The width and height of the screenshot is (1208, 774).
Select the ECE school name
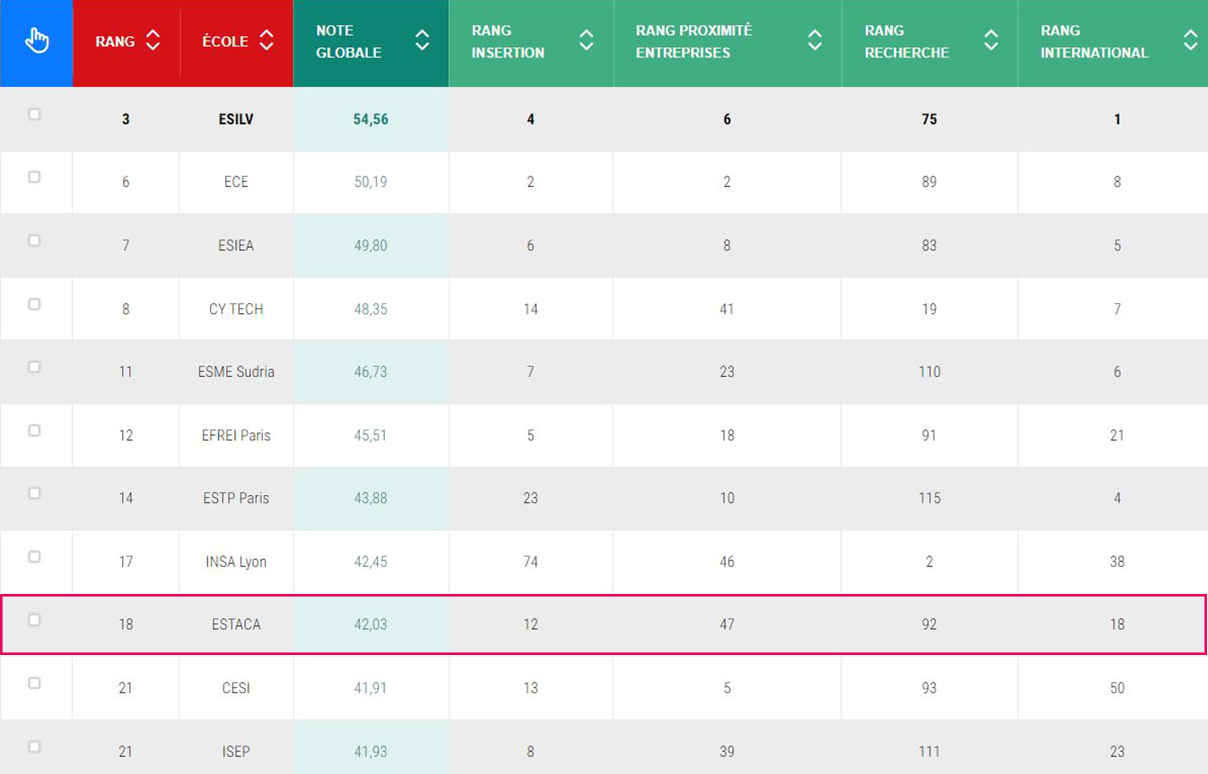236,182
